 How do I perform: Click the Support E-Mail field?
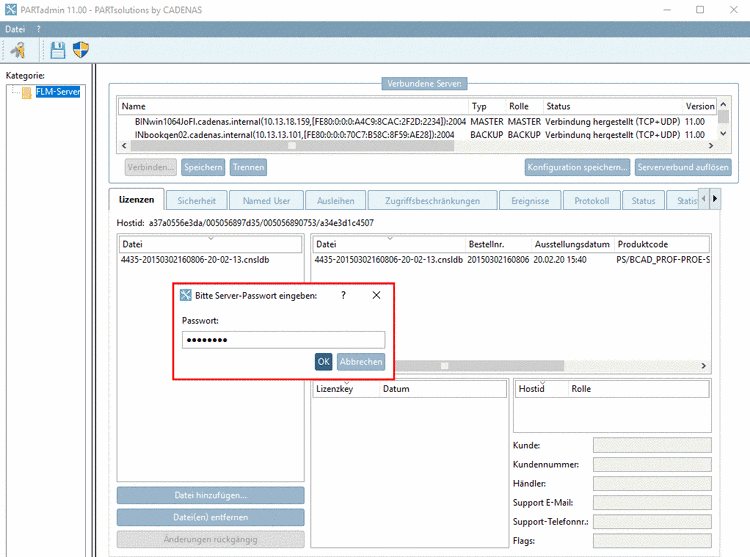652,502
